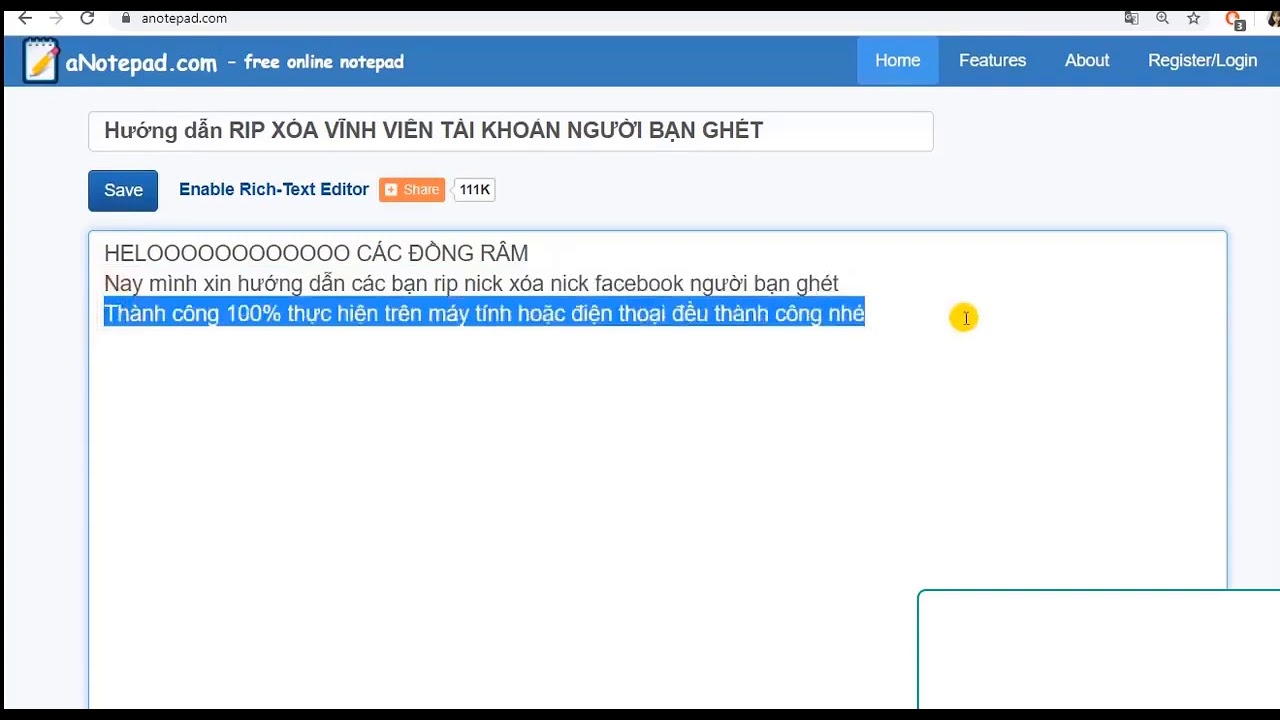The image size is (1280, 720).
Task: Open the Home menu item
Action: coord(897,61)
